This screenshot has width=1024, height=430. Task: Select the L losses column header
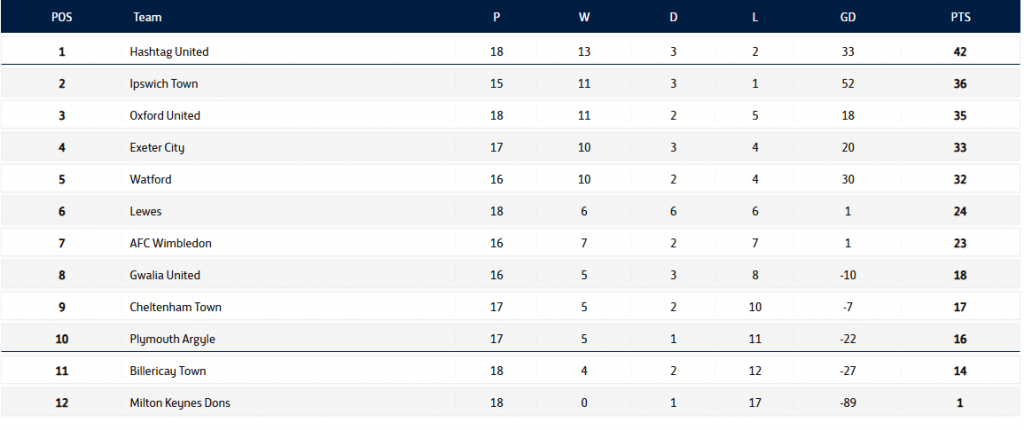point(755,17)
